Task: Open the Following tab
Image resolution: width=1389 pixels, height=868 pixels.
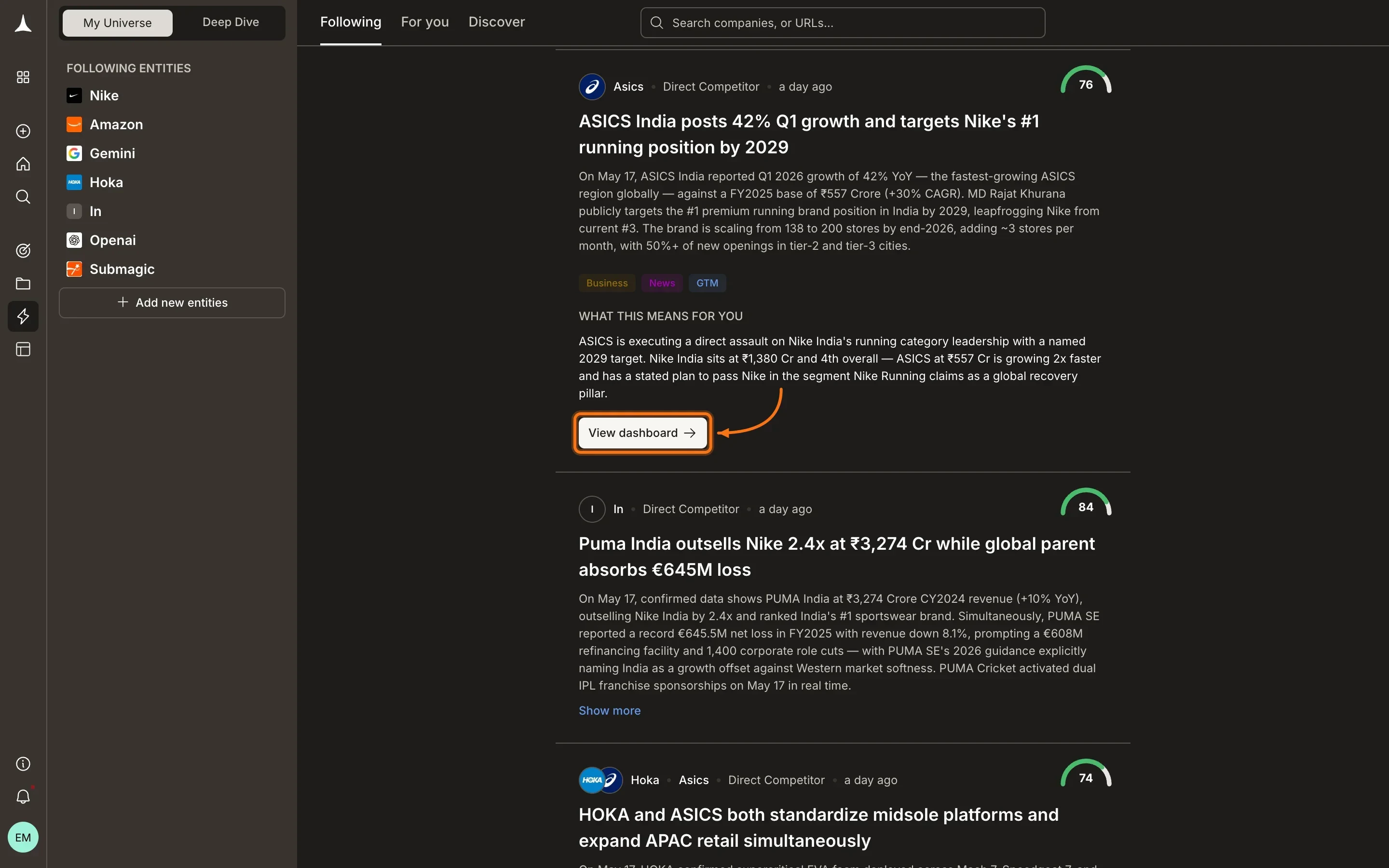Action: click(x=351, y=22)
